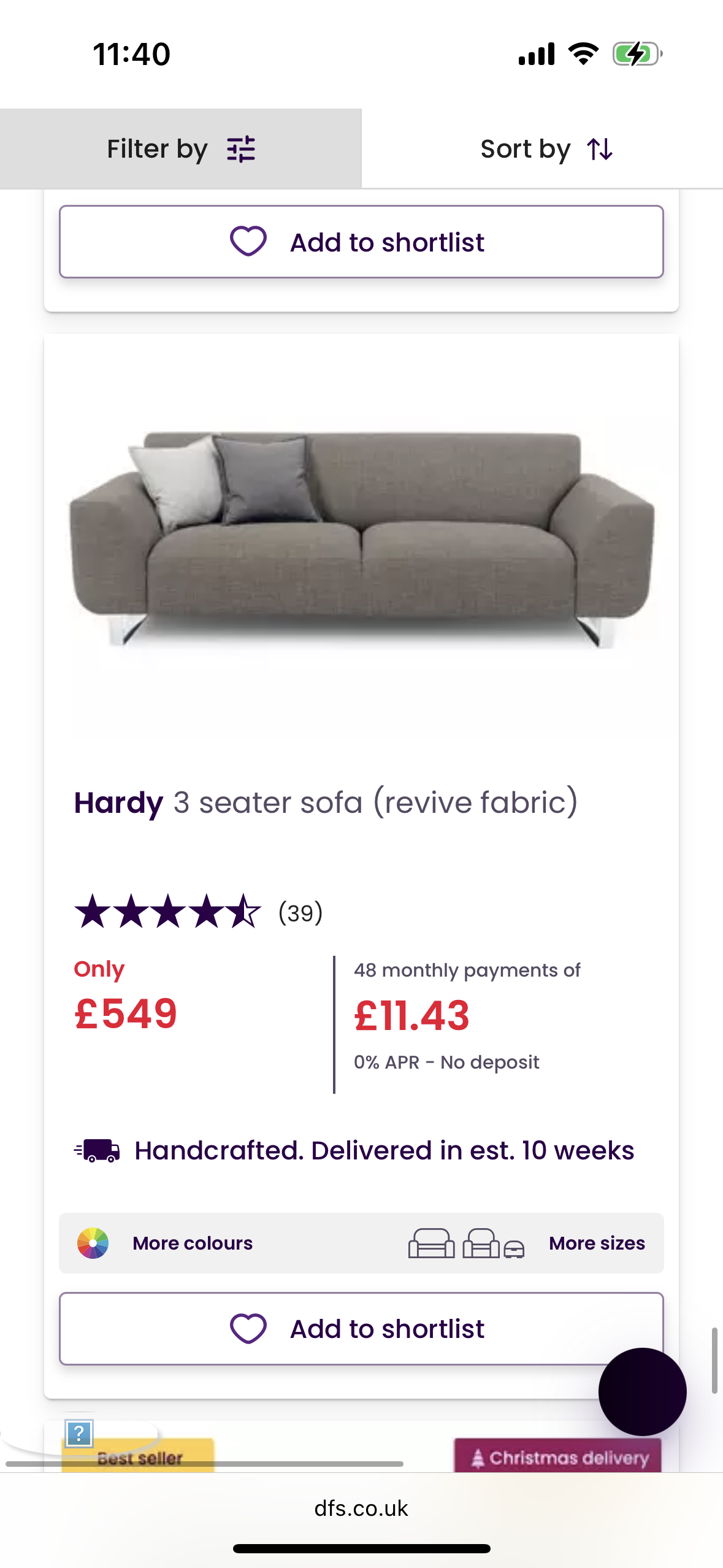
Task: Open Hardy 3 seater sofa product title
Action: pos(326,802)
